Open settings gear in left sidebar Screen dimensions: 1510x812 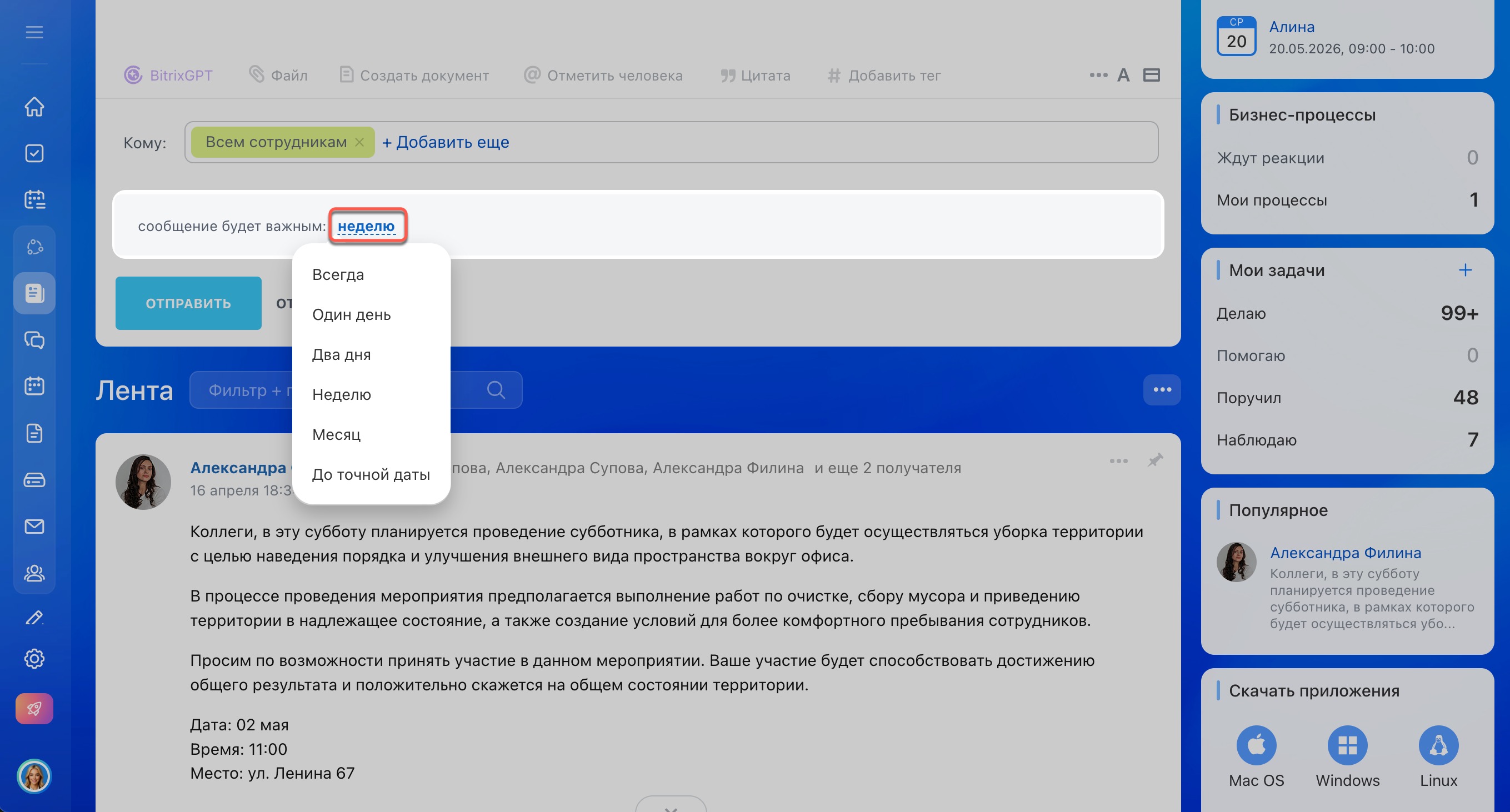point(34,659)
